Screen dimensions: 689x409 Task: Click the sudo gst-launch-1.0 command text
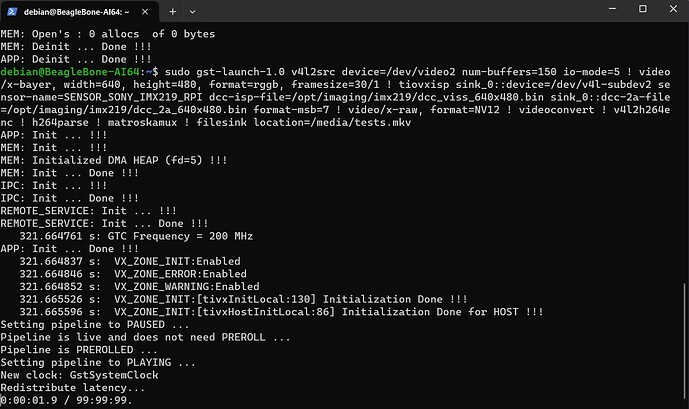225,72
